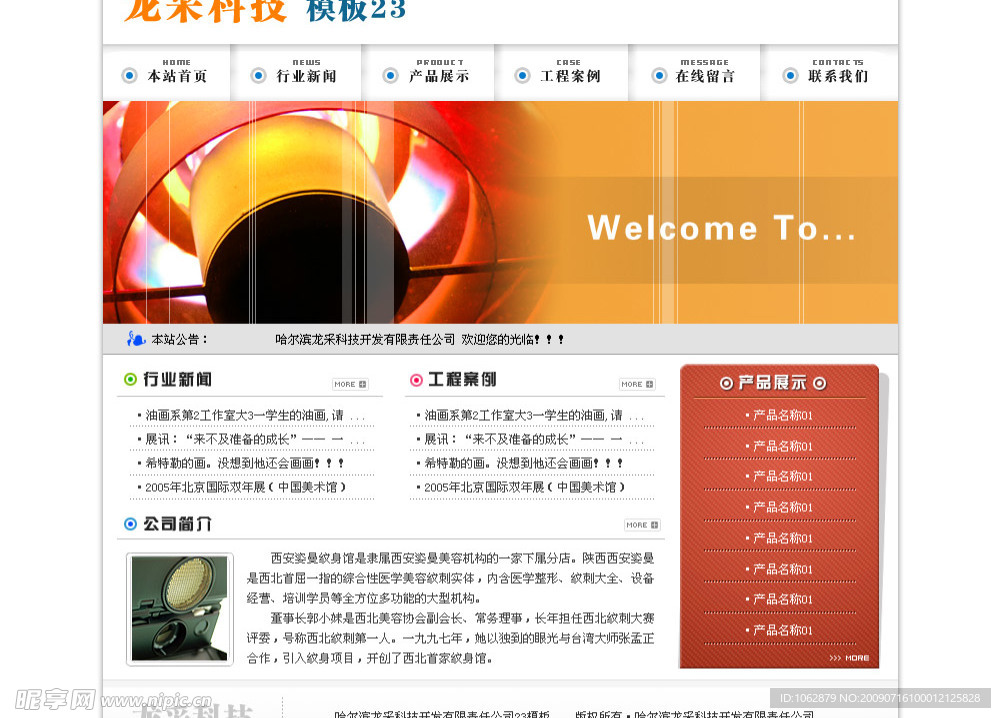Screen dimensions: 1001x718
Task: Click the pink circle icon beside 工程案例 heading
Action: [416, 380]
